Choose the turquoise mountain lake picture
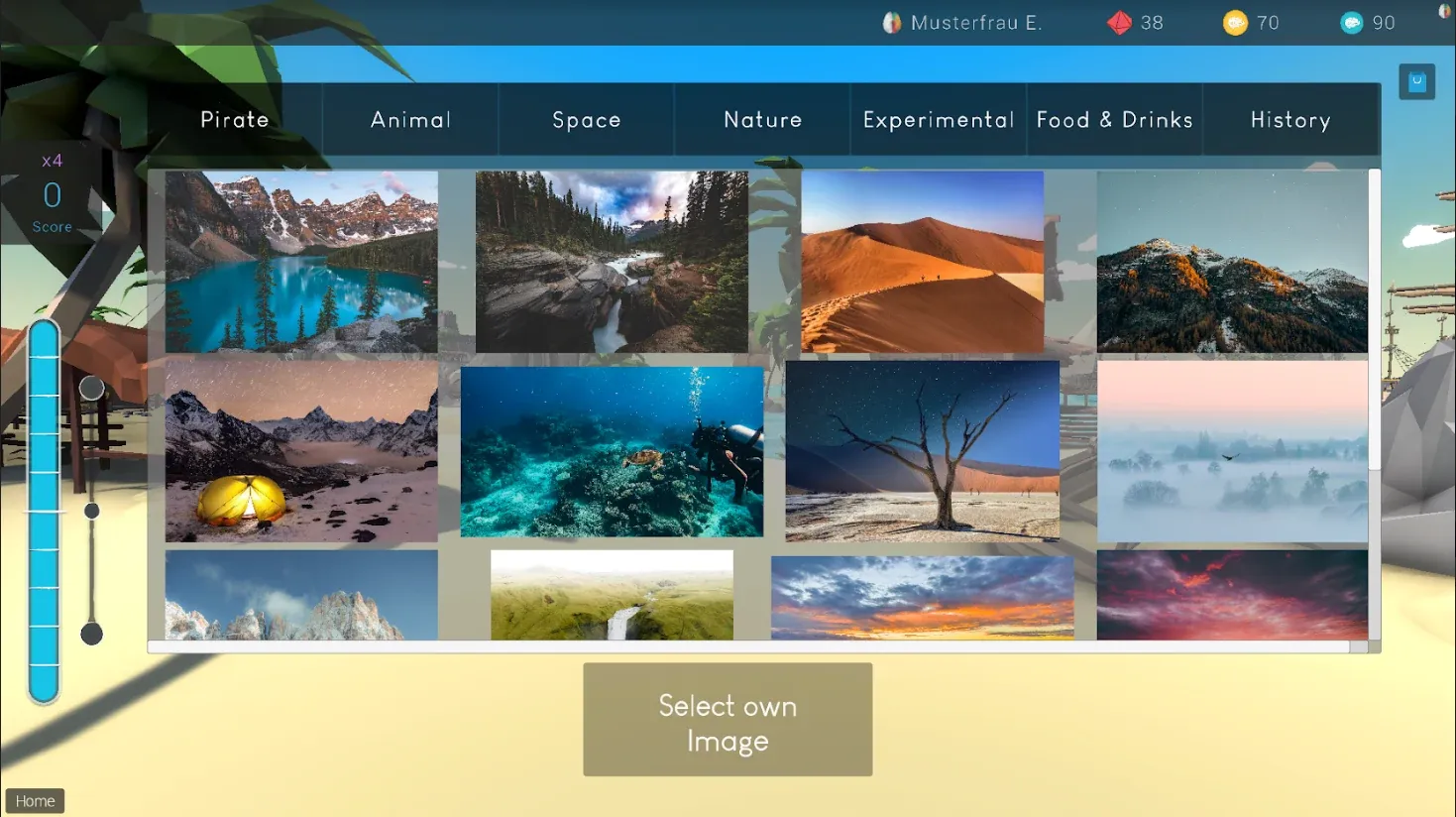The height and width of the screenshot is (817, 1456). point(301,262)
